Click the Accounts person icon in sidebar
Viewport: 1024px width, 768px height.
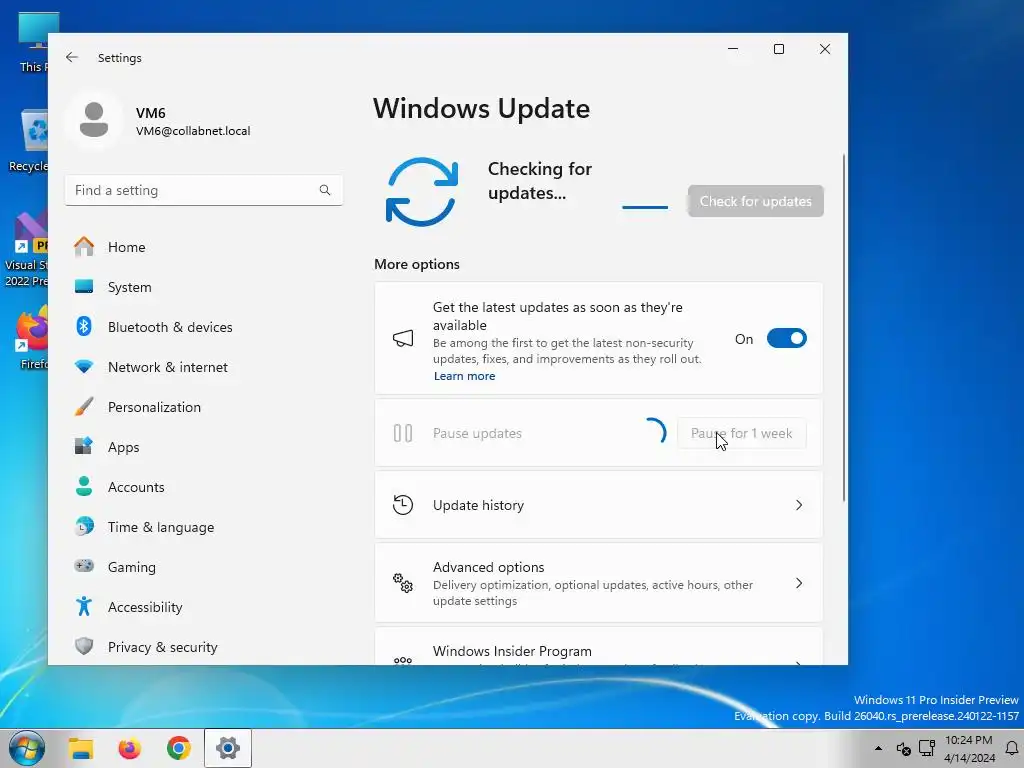[84, 487]
